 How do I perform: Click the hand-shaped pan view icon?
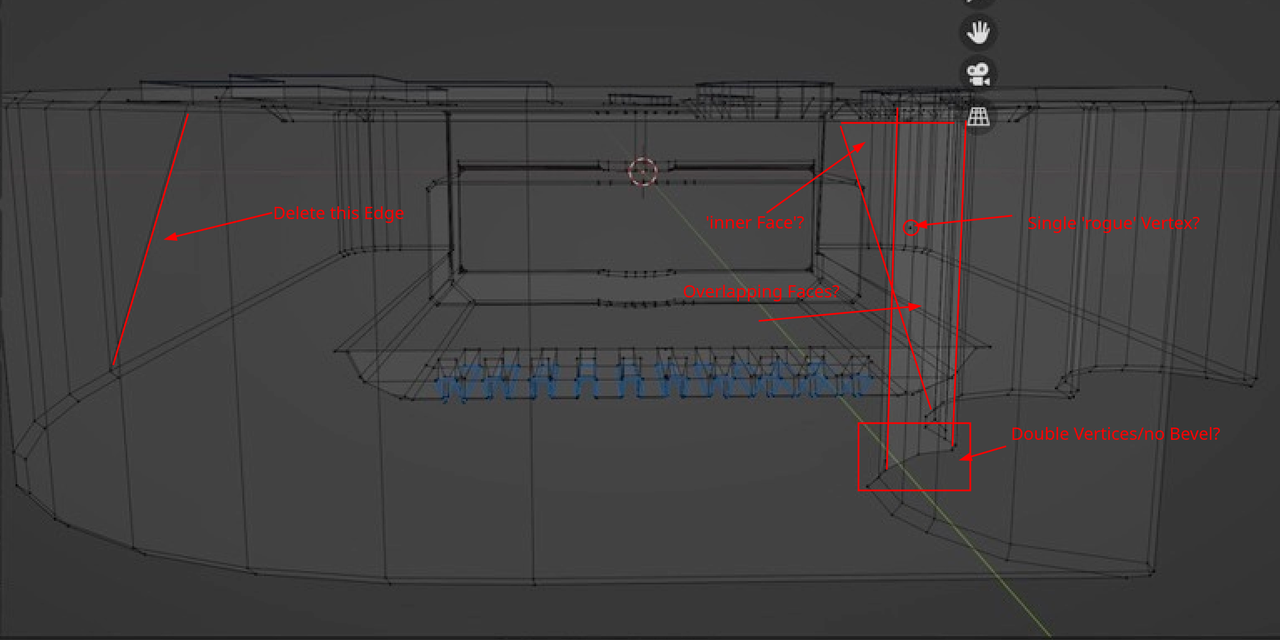pyautogui.click(x=978, y=33)
